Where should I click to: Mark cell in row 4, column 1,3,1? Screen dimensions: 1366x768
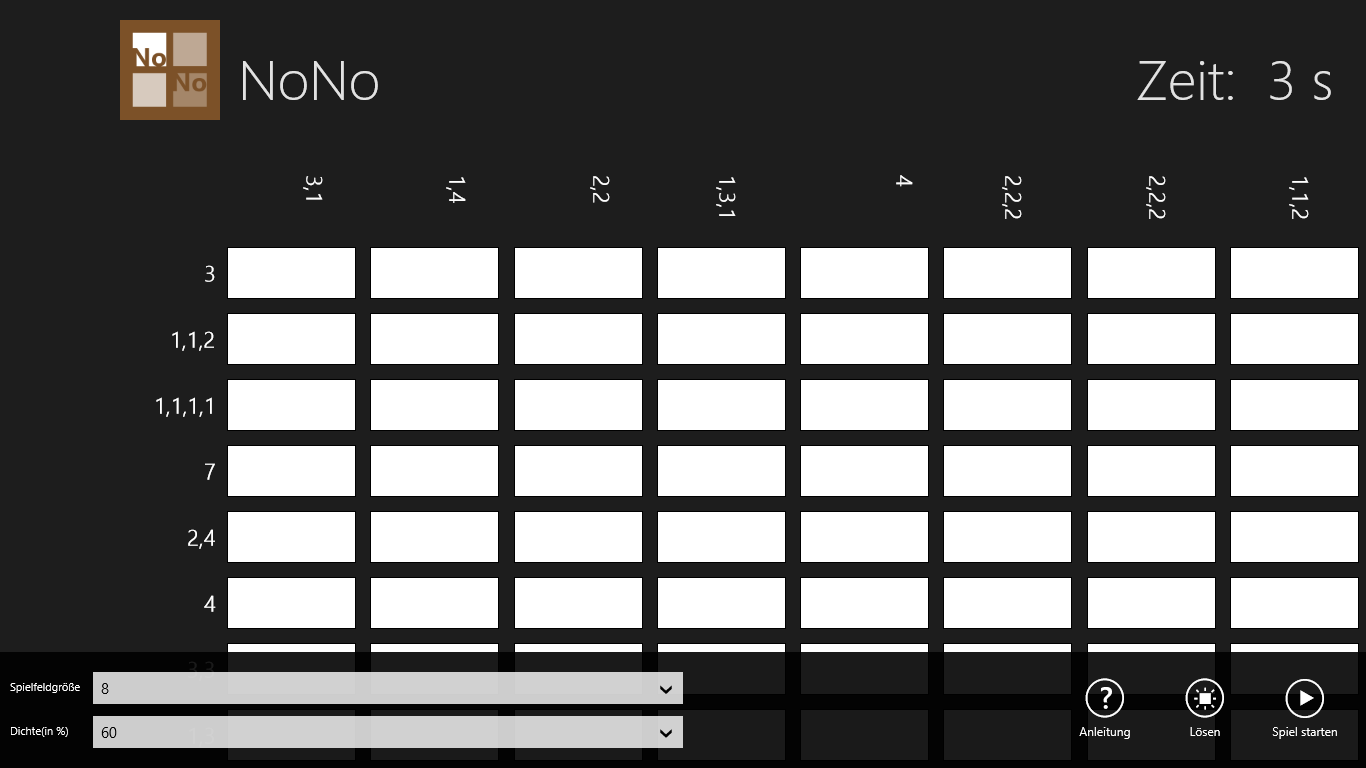tap(721, 603)
